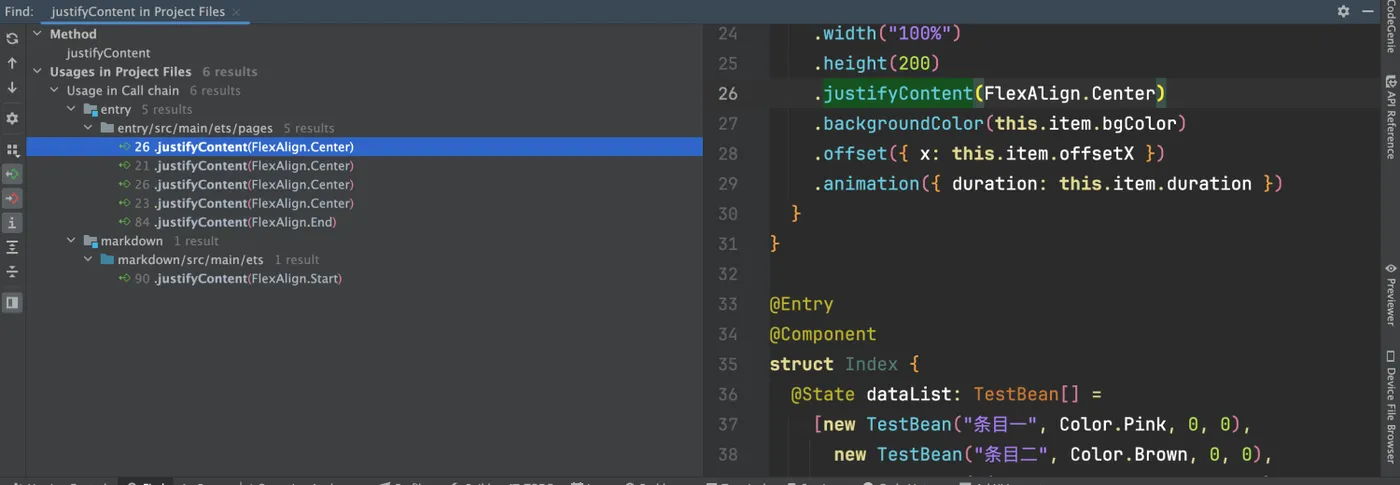Collapse all results in the tree
The image size is (1400, 485).
(x=12, y=272)
